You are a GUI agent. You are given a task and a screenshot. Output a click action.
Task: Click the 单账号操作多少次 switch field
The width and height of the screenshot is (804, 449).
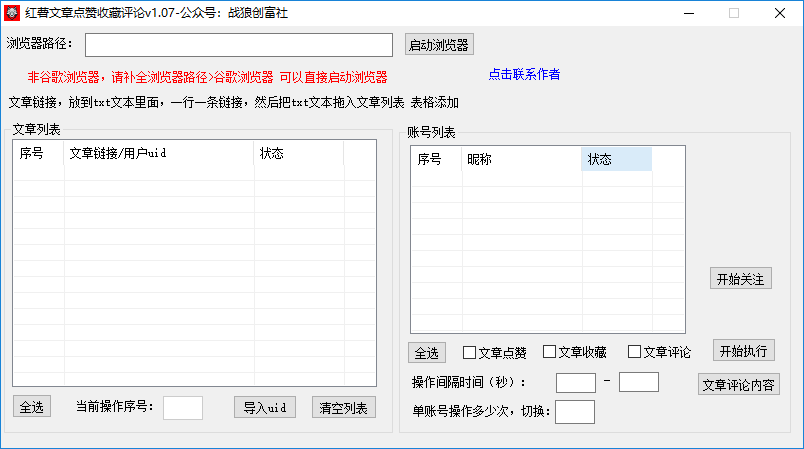(x=574, y=411)
